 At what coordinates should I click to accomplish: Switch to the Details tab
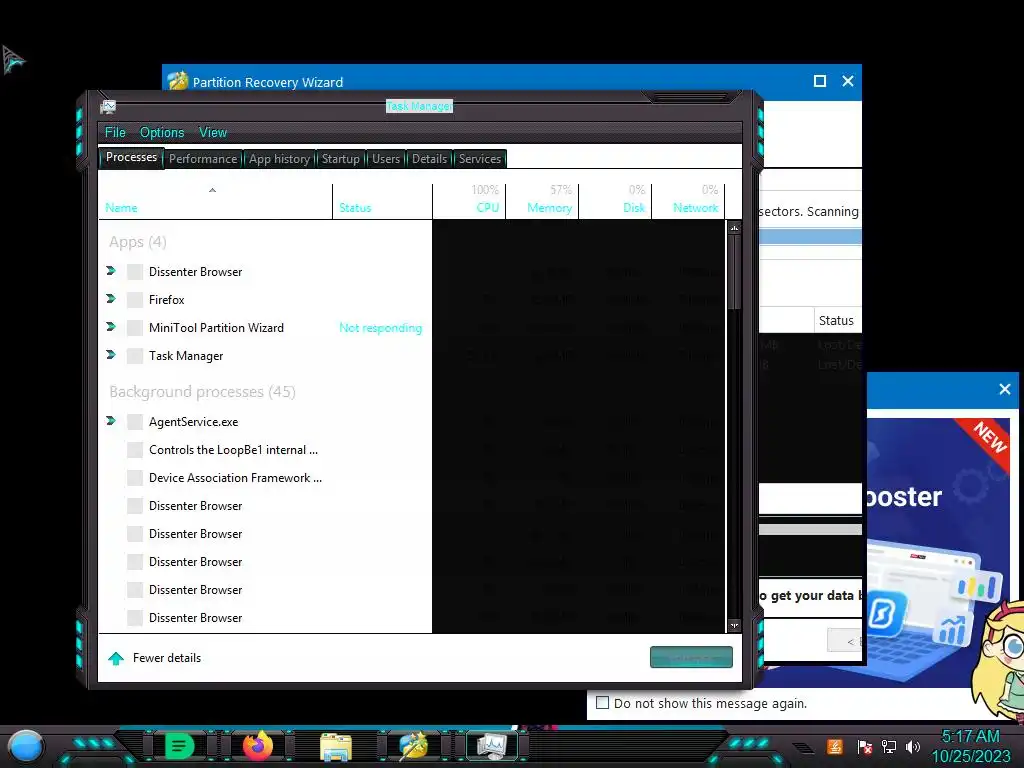pyautogui.click(x=430, y=159)
